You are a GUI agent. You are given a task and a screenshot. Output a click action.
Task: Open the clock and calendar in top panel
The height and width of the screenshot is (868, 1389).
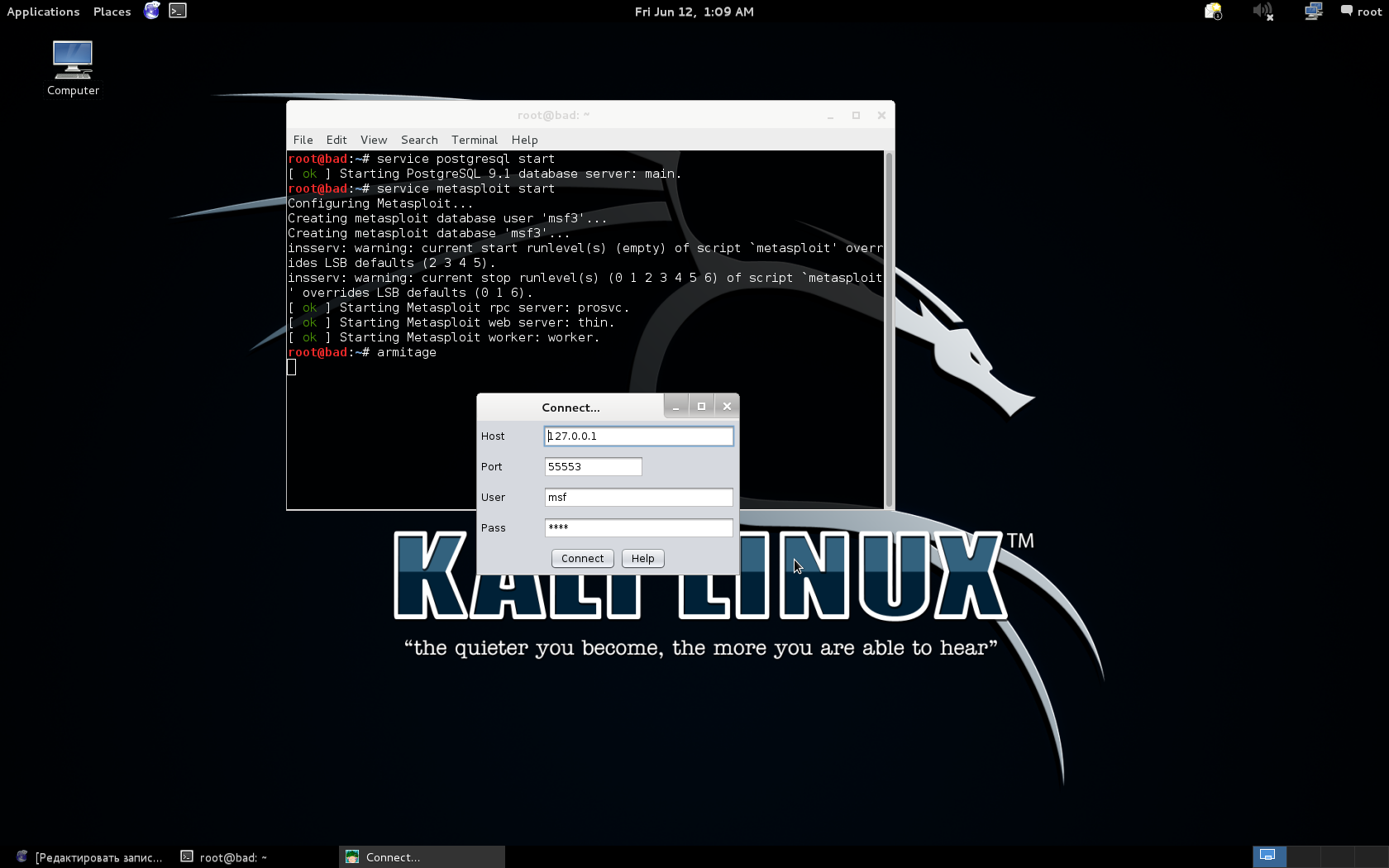694,12
